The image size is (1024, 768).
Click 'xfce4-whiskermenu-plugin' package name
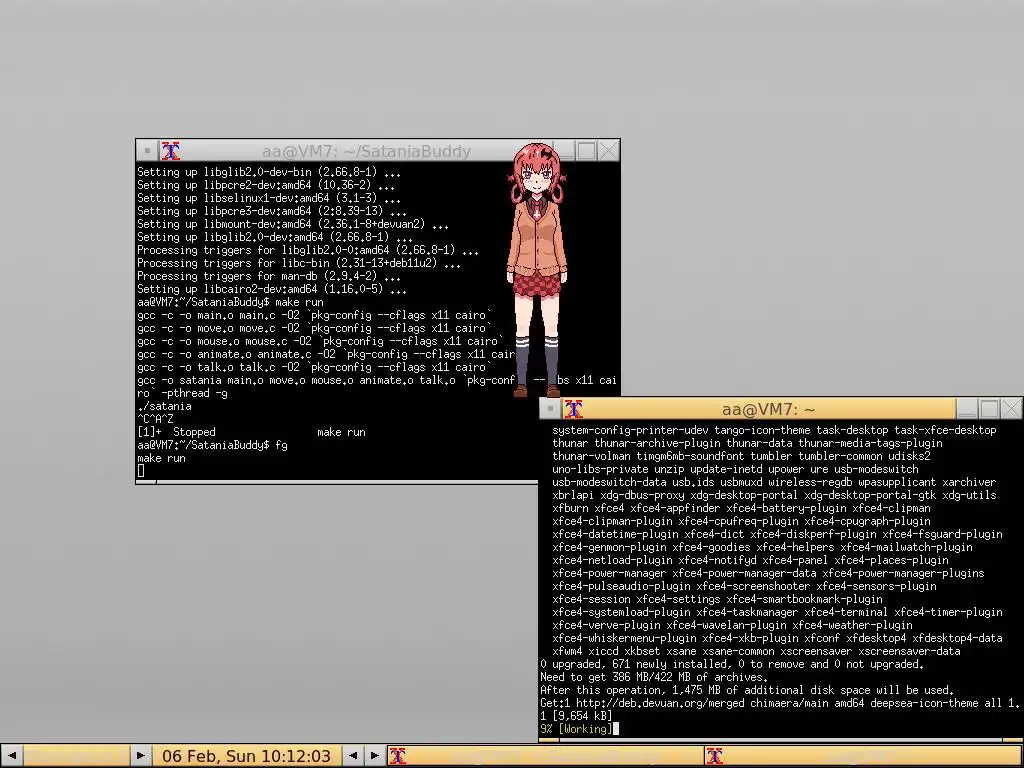[x=624, y=638]
